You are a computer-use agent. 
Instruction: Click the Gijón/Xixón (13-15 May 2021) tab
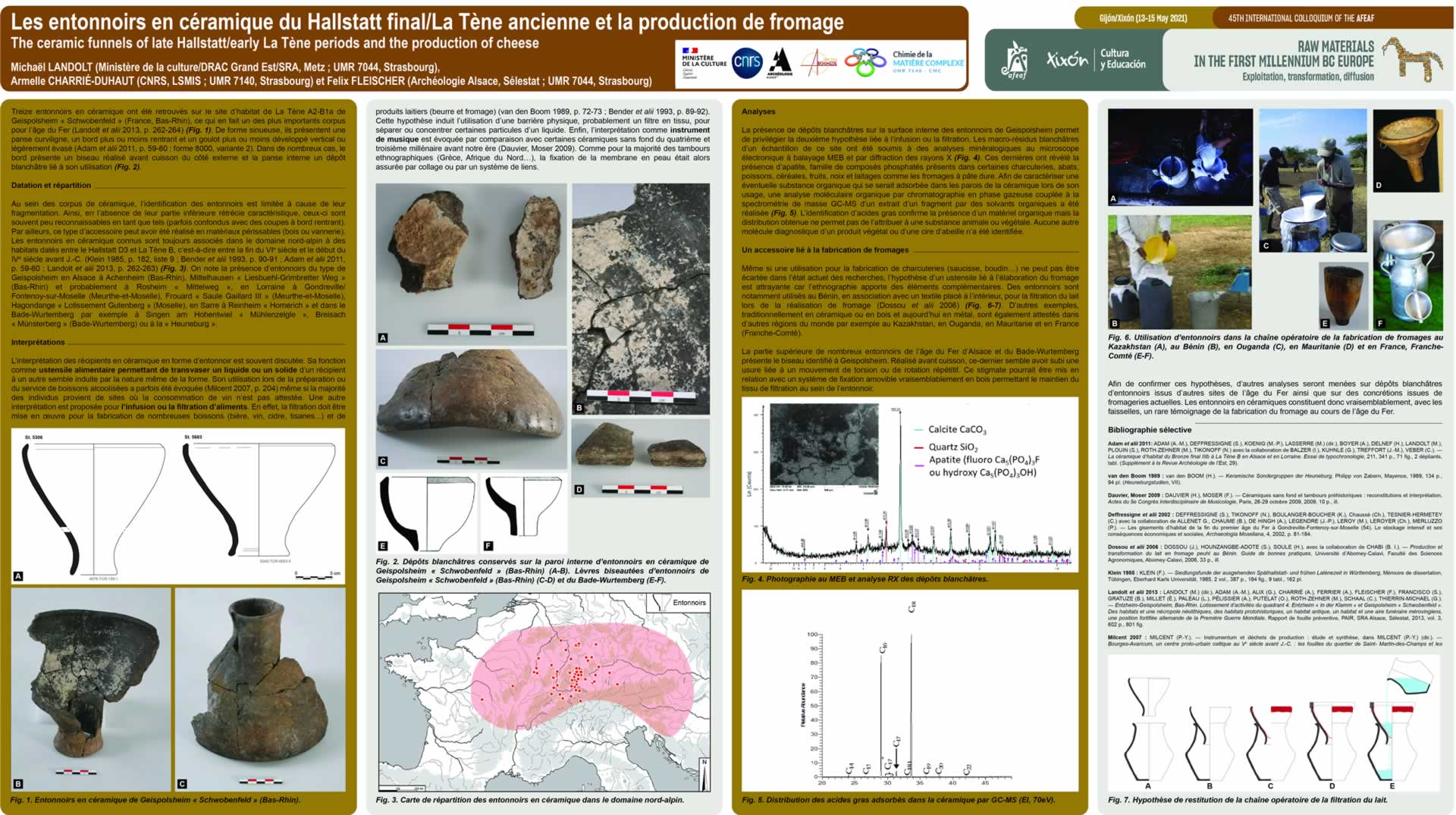pos(1142,18)
